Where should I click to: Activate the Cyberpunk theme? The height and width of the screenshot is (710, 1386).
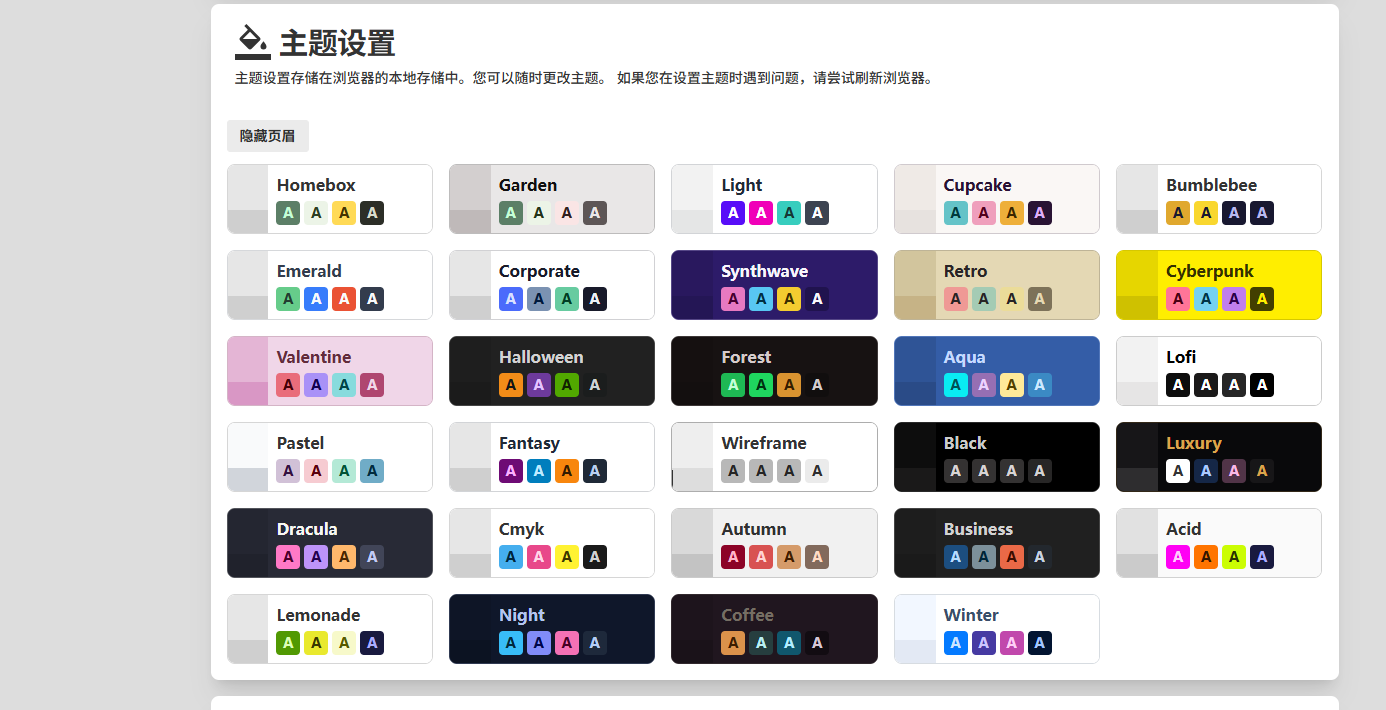point(1219,285)
